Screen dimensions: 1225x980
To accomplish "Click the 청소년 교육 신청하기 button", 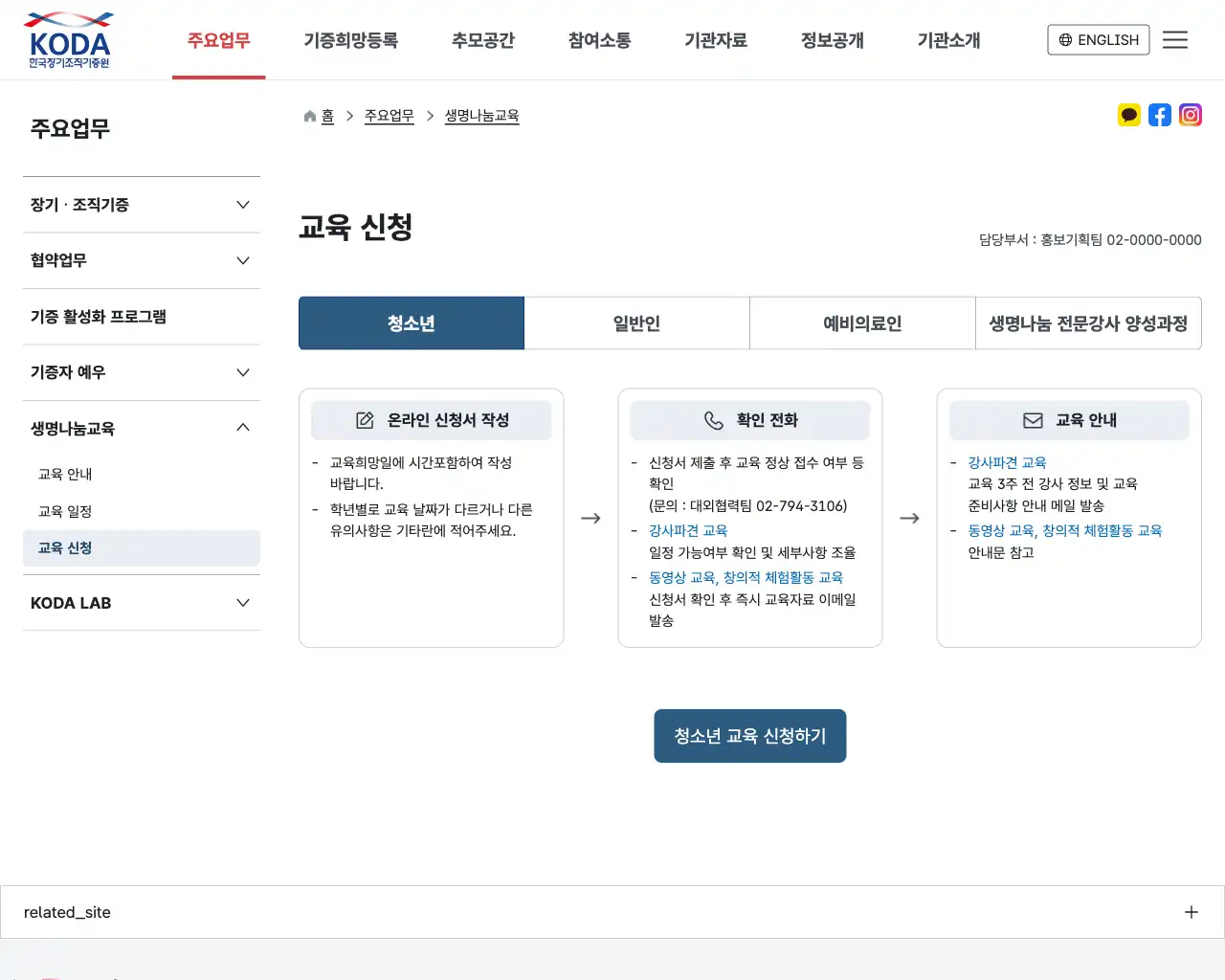I will [749, 735].
